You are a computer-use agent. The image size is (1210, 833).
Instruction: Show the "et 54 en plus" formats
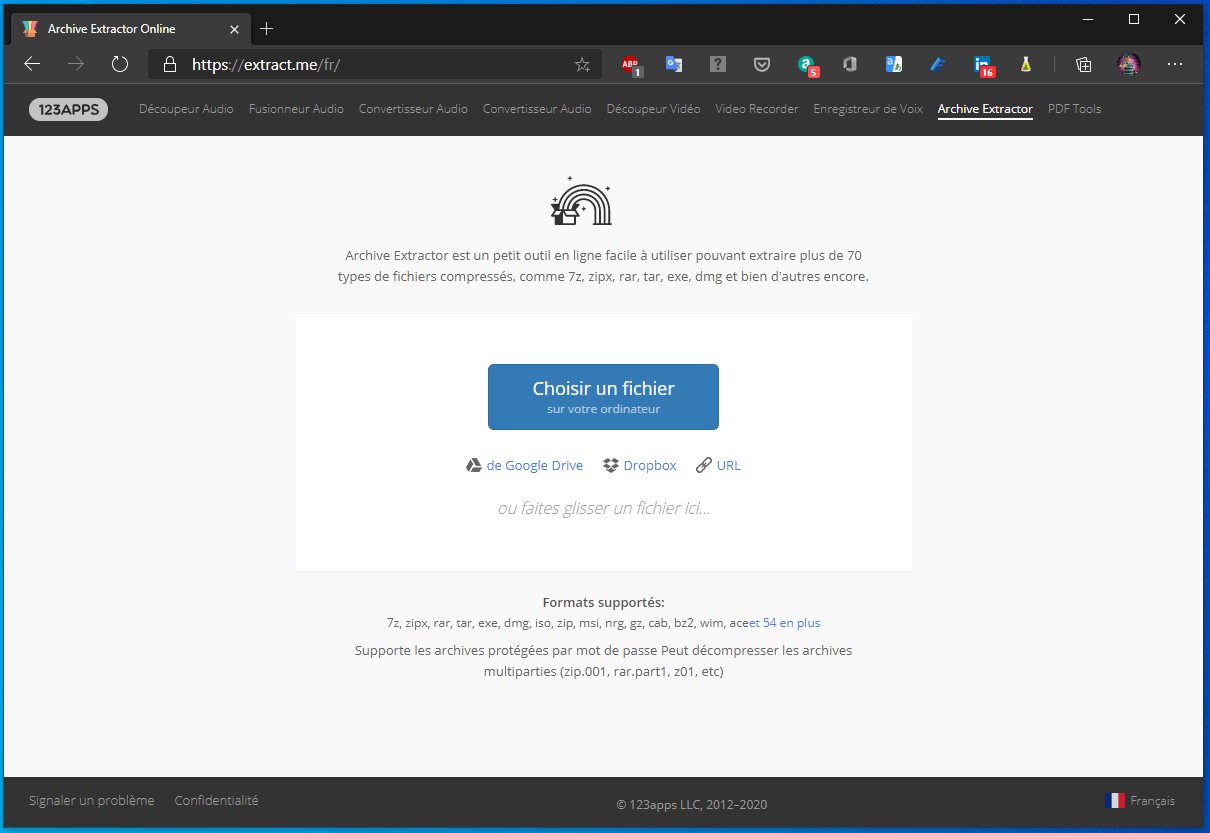(x=784, y=622)
